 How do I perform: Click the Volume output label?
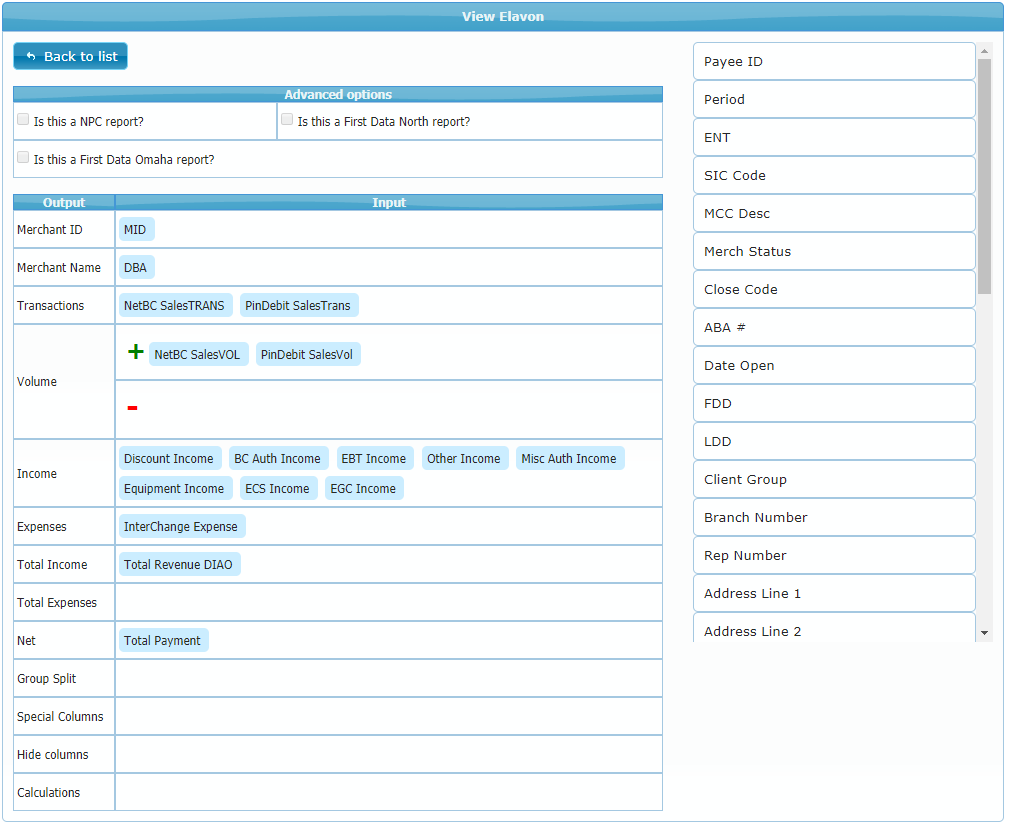[x=37, y=382]
